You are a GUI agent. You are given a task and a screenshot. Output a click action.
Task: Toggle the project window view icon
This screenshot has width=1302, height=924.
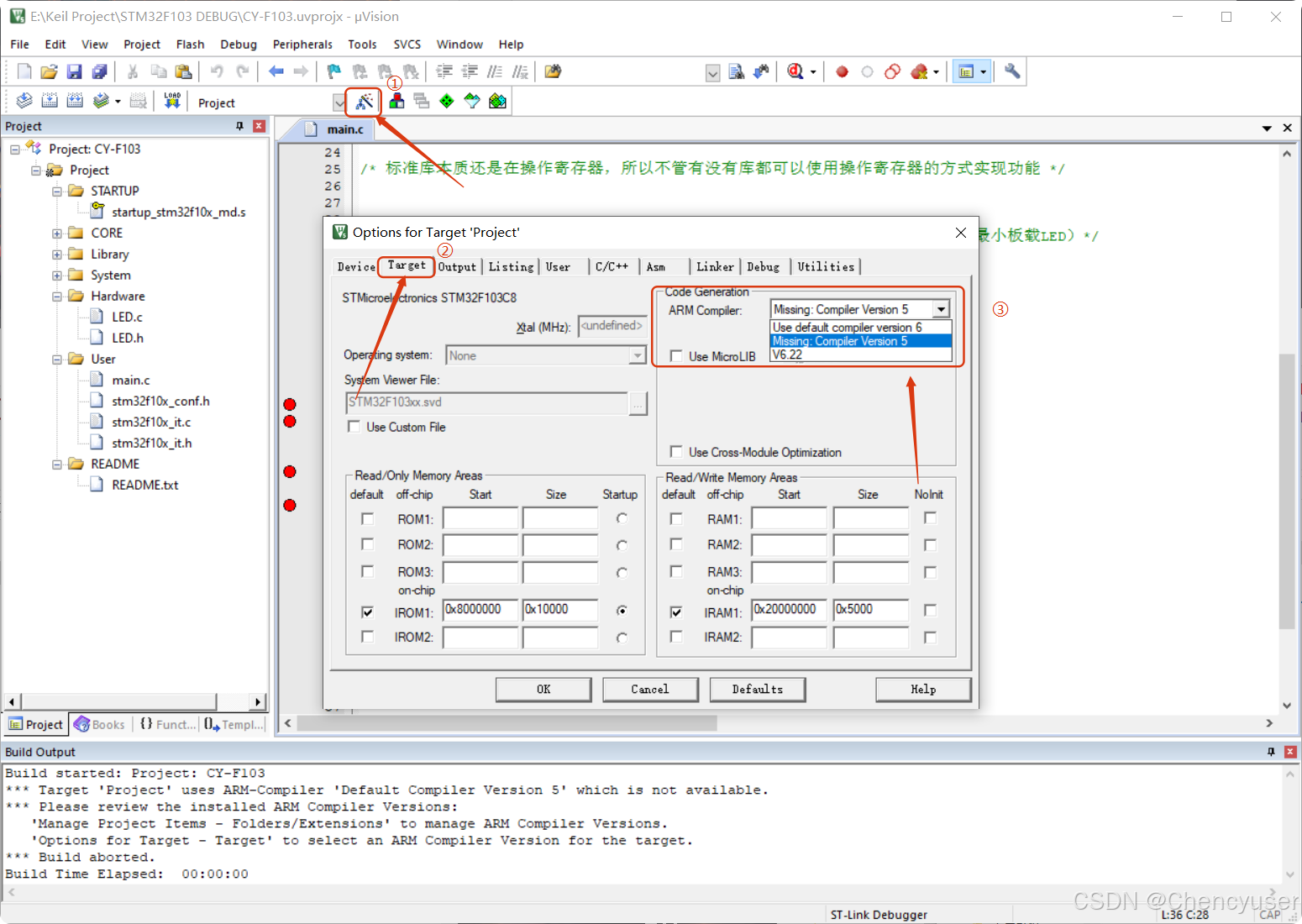[x=966, y=71]
